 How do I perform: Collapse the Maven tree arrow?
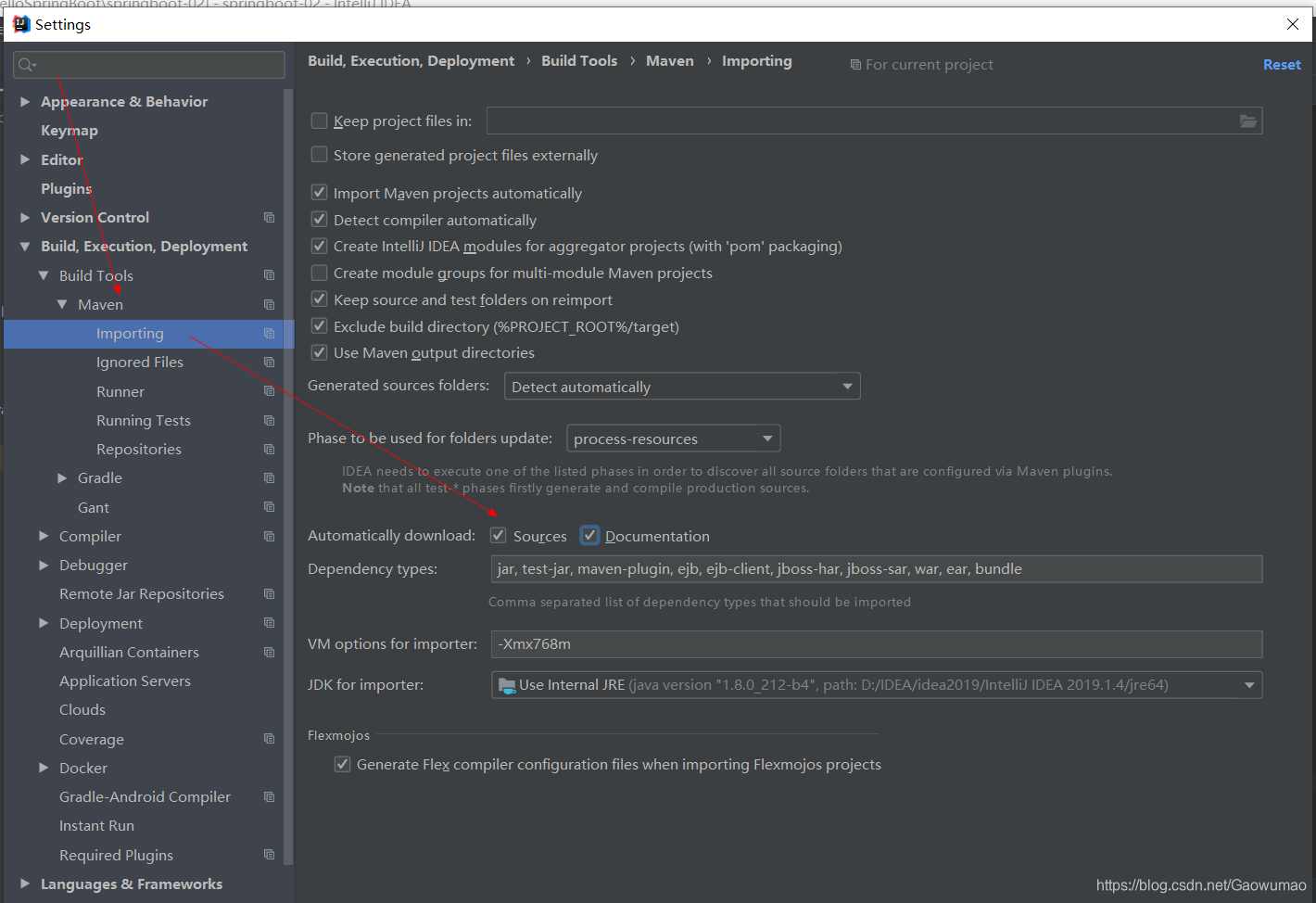[x=62, y=305]
